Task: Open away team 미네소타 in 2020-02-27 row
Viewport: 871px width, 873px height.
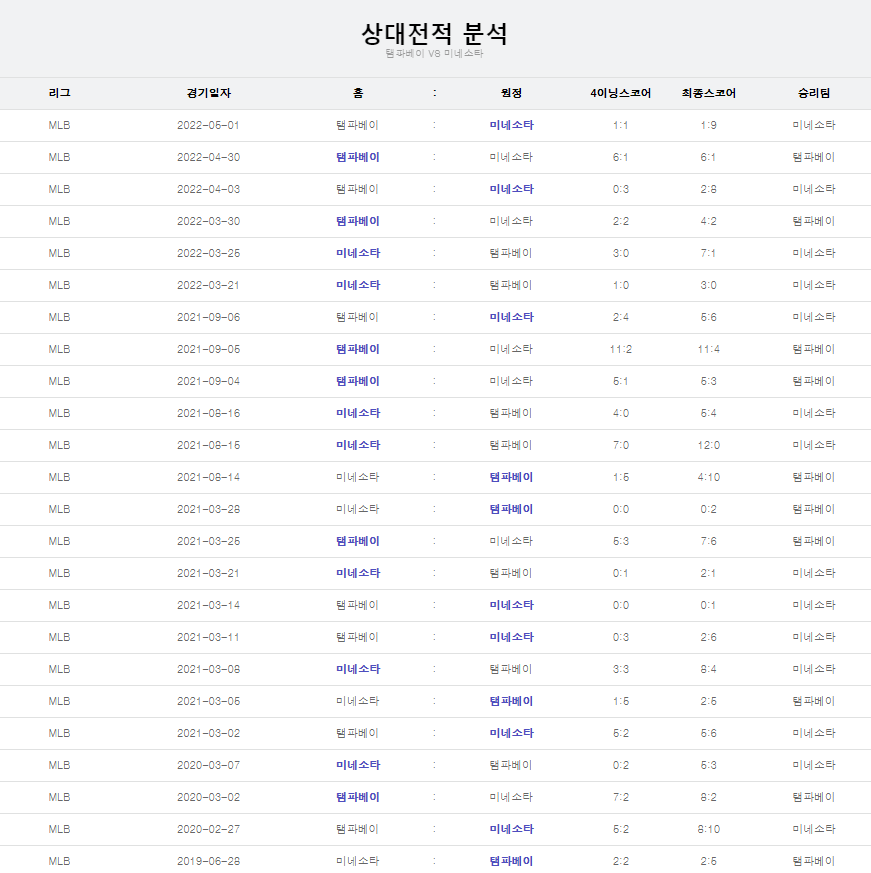Action: tap(511, 830)
